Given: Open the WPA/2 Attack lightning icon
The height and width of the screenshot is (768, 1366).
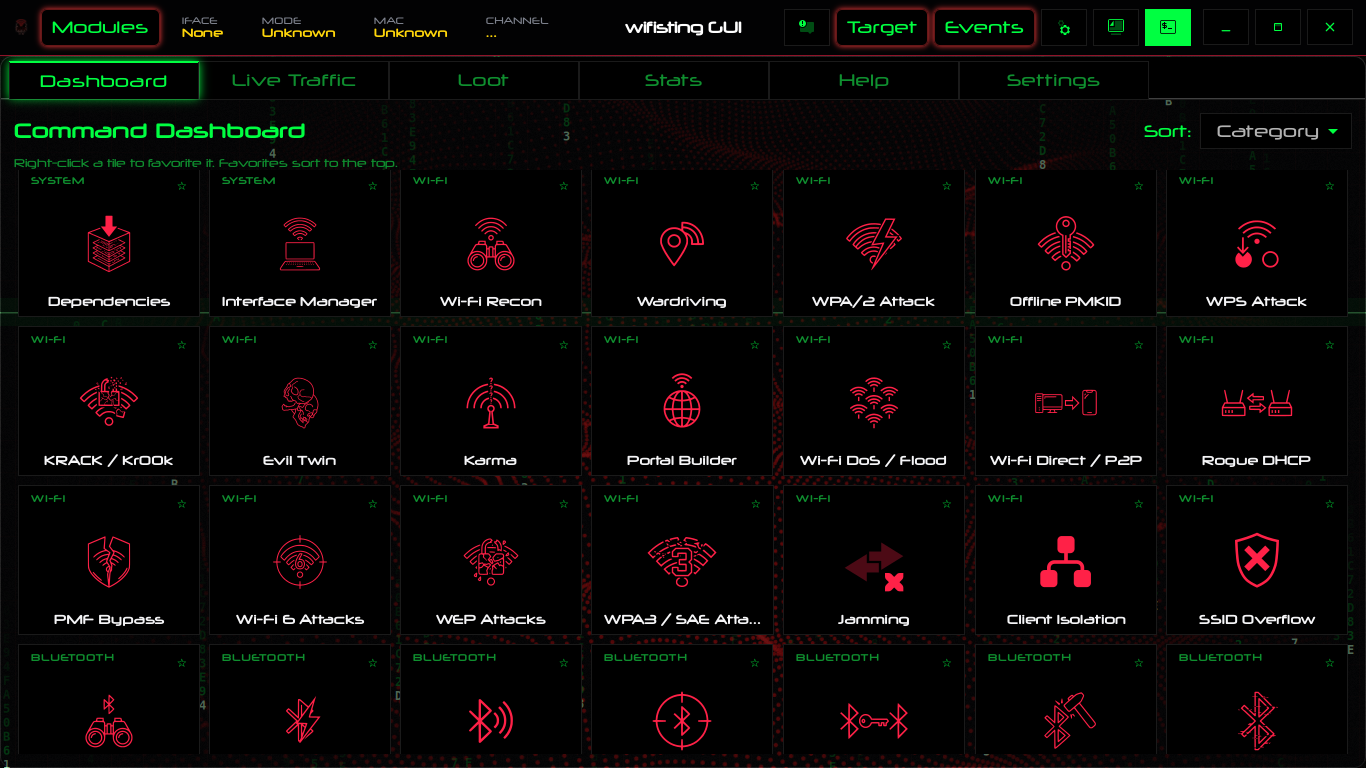Looking at the screenshot, I should [873, 245].
